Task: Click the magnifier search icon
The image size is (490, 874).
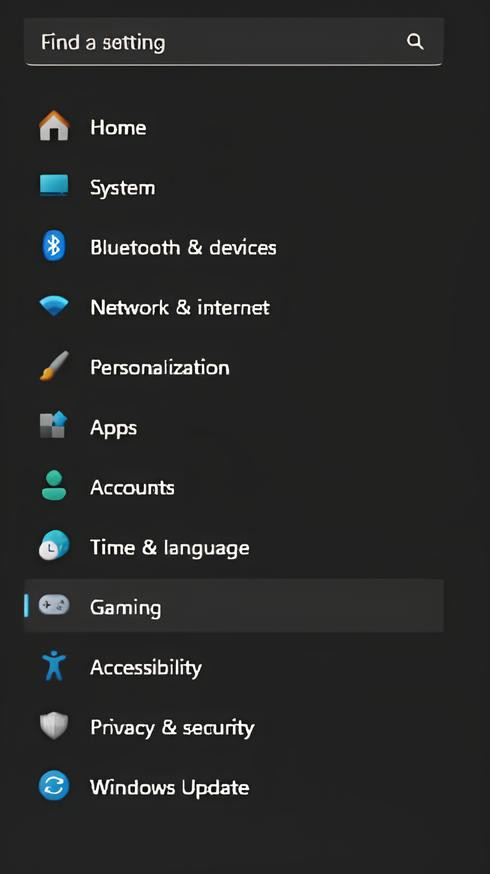Action: 415,41
